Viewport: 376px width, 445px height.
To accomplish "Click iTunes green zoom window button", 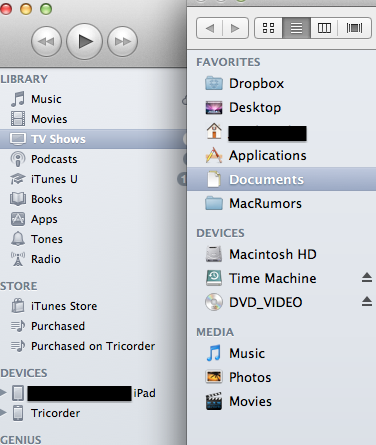I will coord(46,9).
